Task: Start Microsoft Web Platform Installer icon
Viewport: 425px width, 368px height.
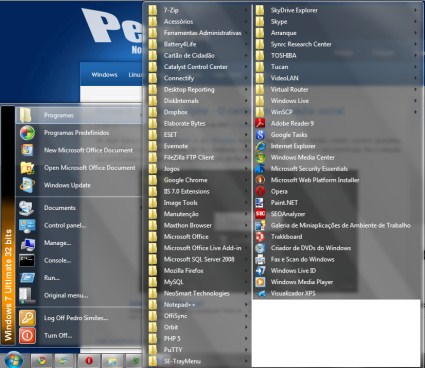Action: click(260, 180)
